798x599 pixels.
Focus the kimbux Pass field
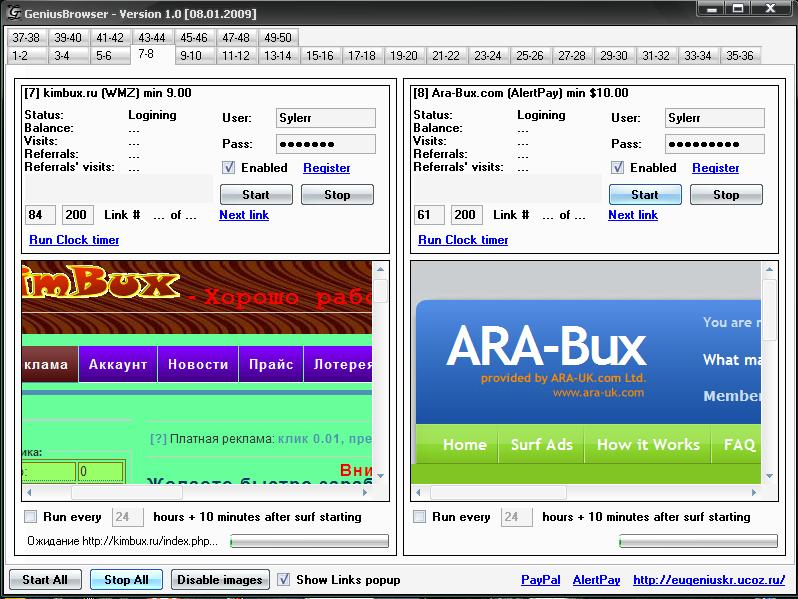(326, 144)
